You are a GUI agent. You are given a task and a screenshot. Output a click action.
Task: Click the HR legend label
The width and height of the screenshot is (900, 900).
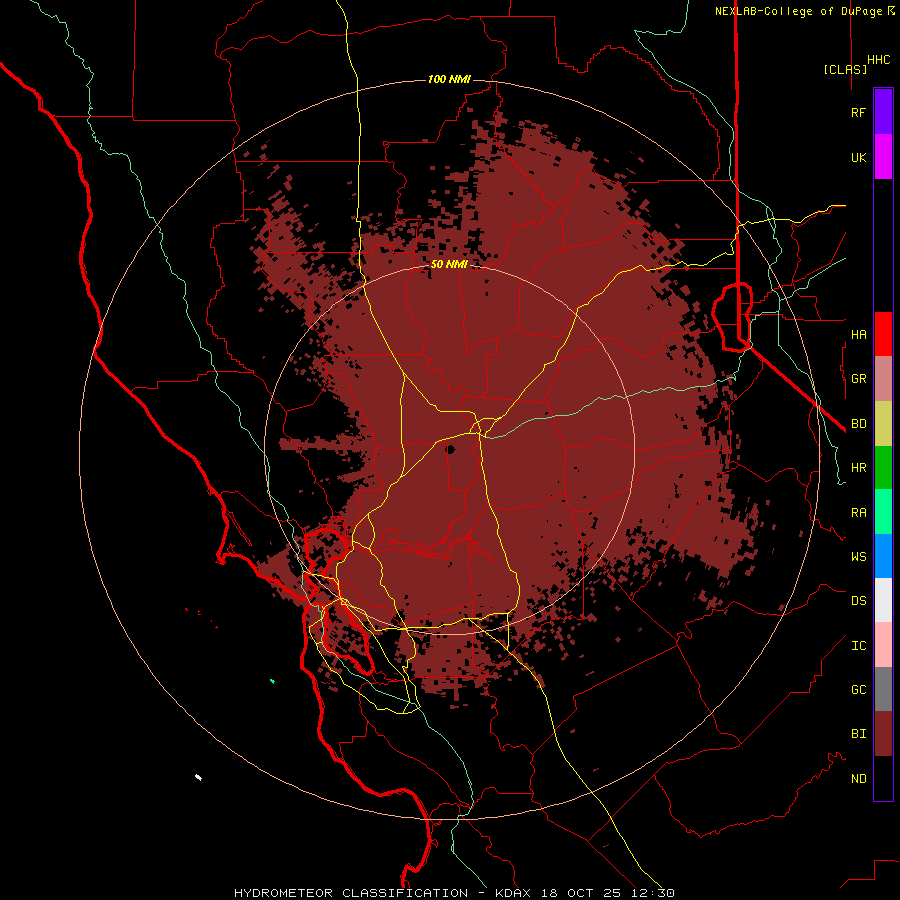859,468
